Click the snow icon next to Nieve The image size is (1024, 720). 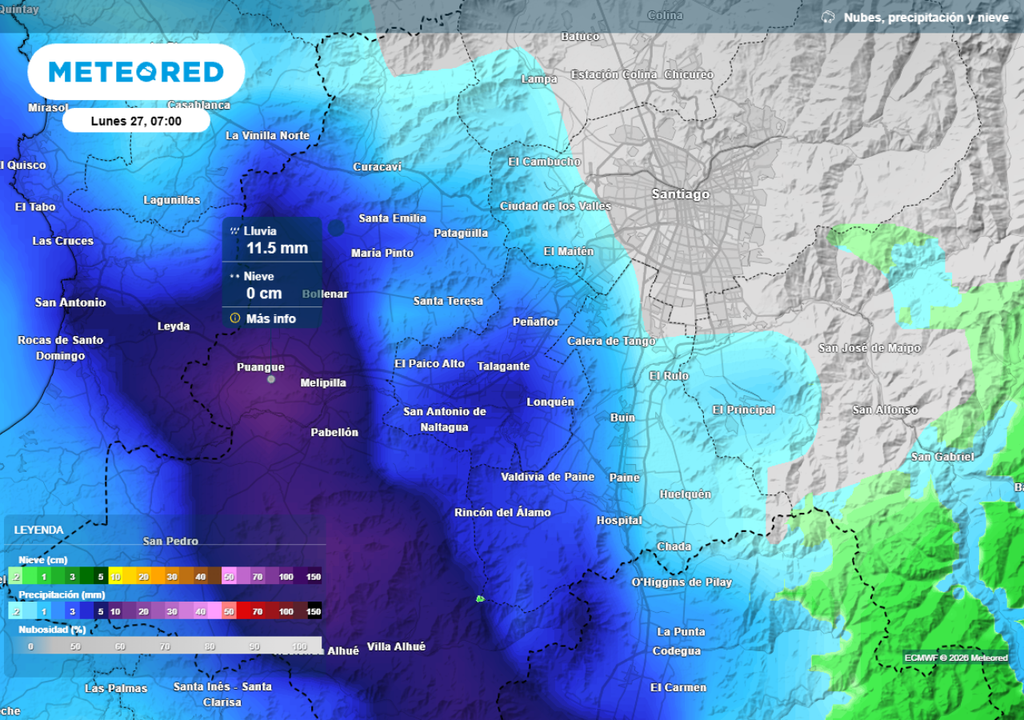coord(234,276)
